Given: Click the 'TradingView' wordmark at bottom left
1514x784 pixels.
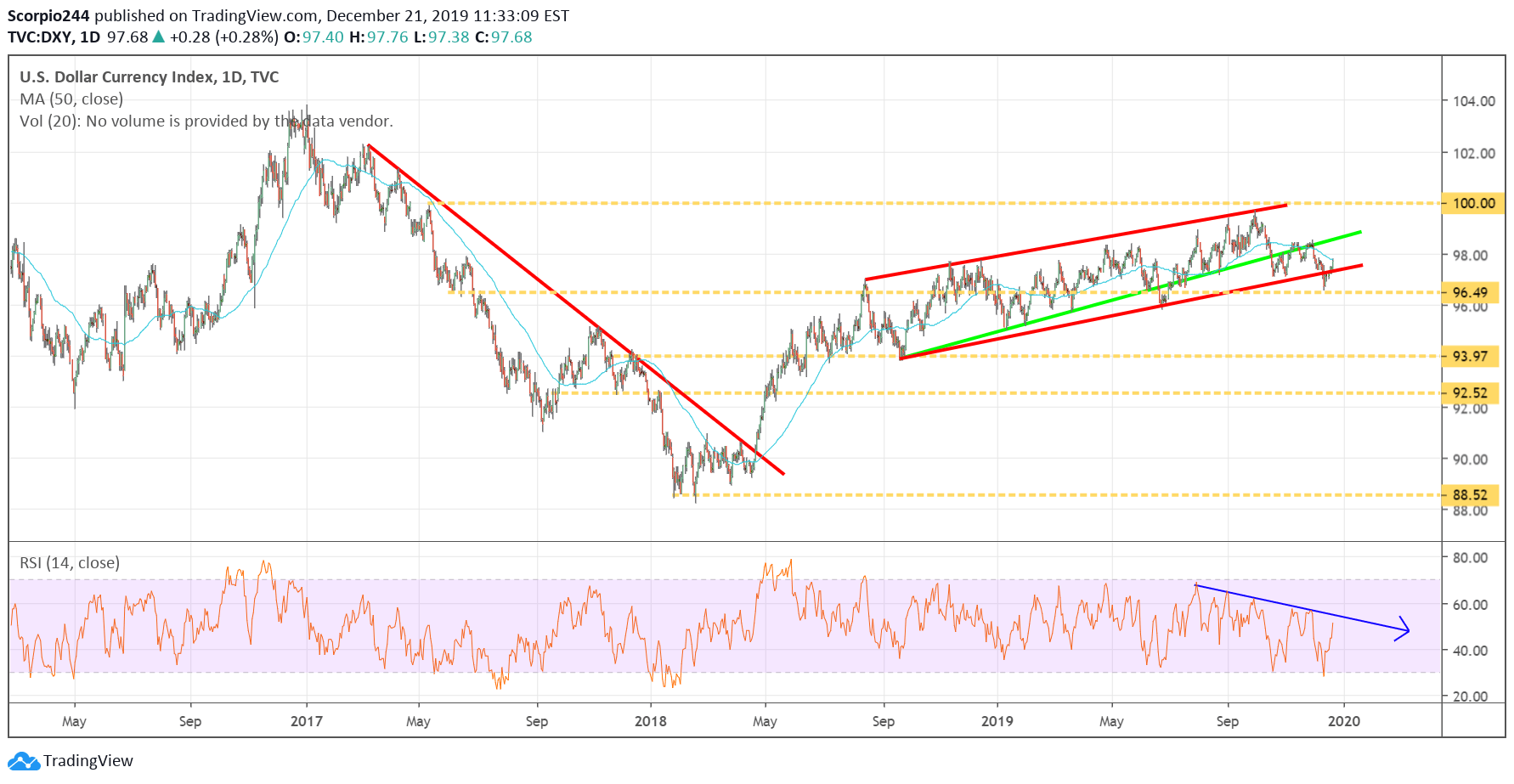Looking at the screenshot, I should click(x=88, y=761).
